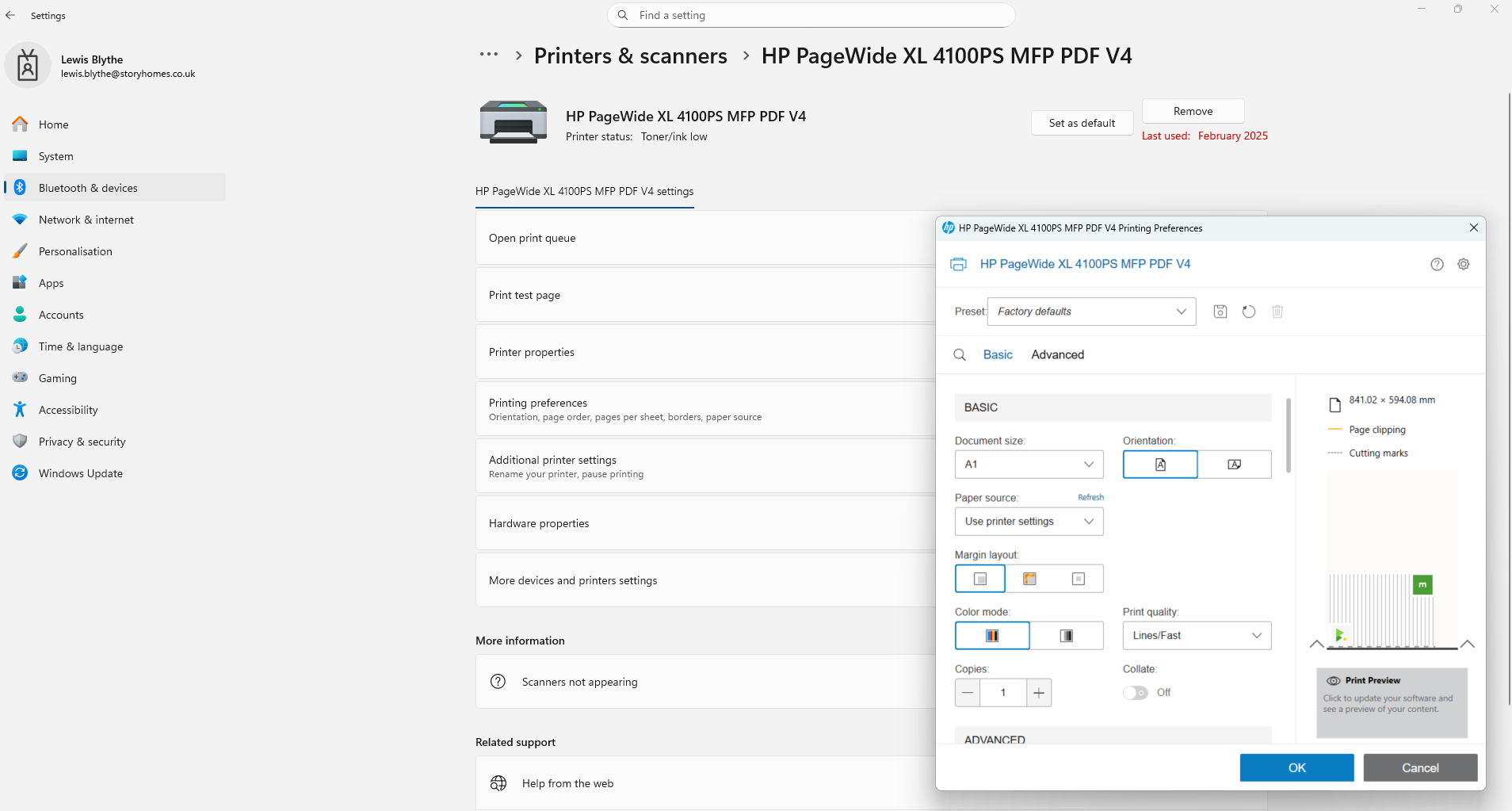Screen dimensions: 1512x811
Task: Click the Print Preview eye panel
Action: point(1392,702)
